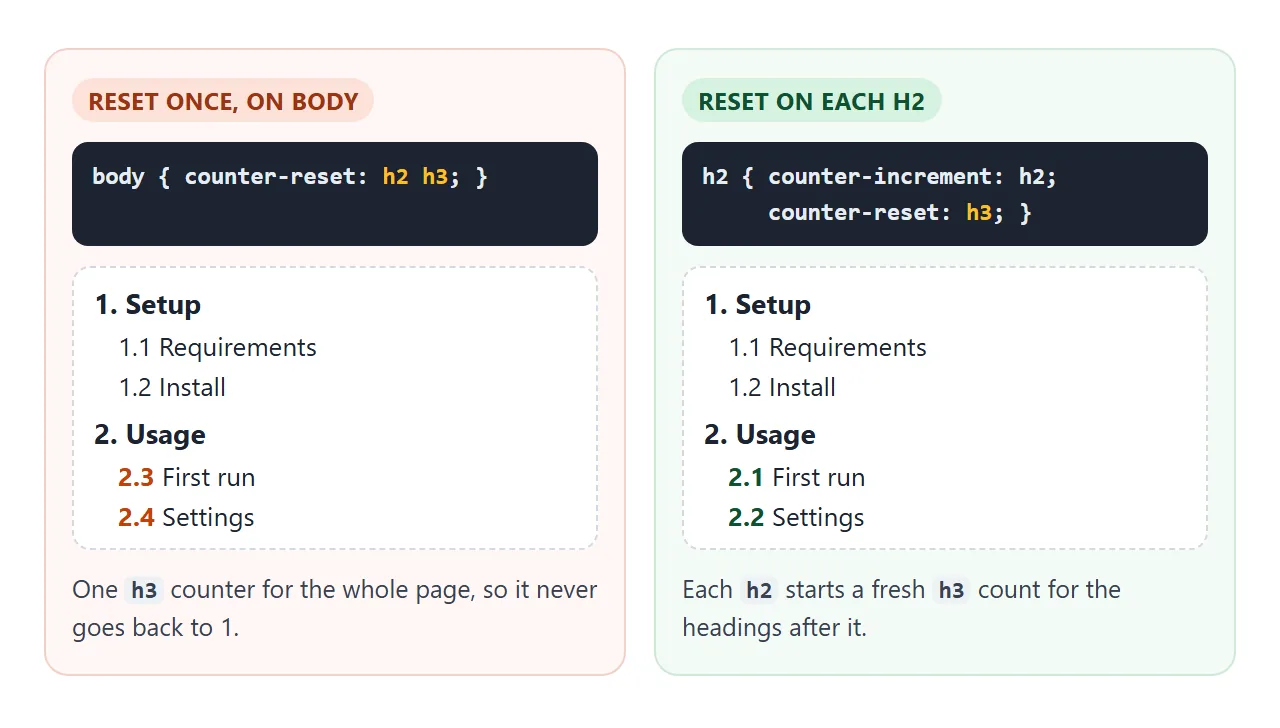Click the h3 code chip in "One h3 counter" caption

(x=145, y=590)
